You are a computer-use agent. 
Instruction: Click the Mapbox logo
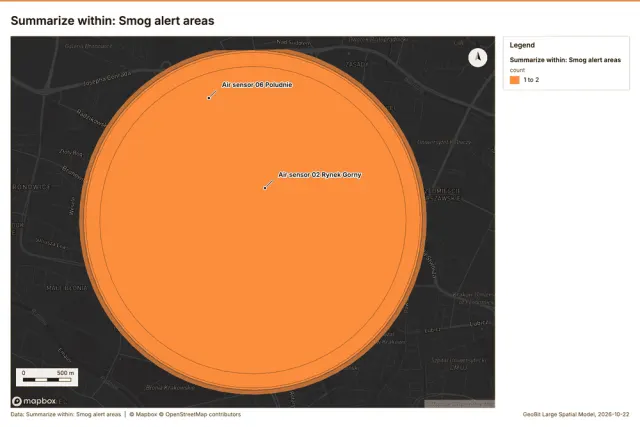point(34,401)
